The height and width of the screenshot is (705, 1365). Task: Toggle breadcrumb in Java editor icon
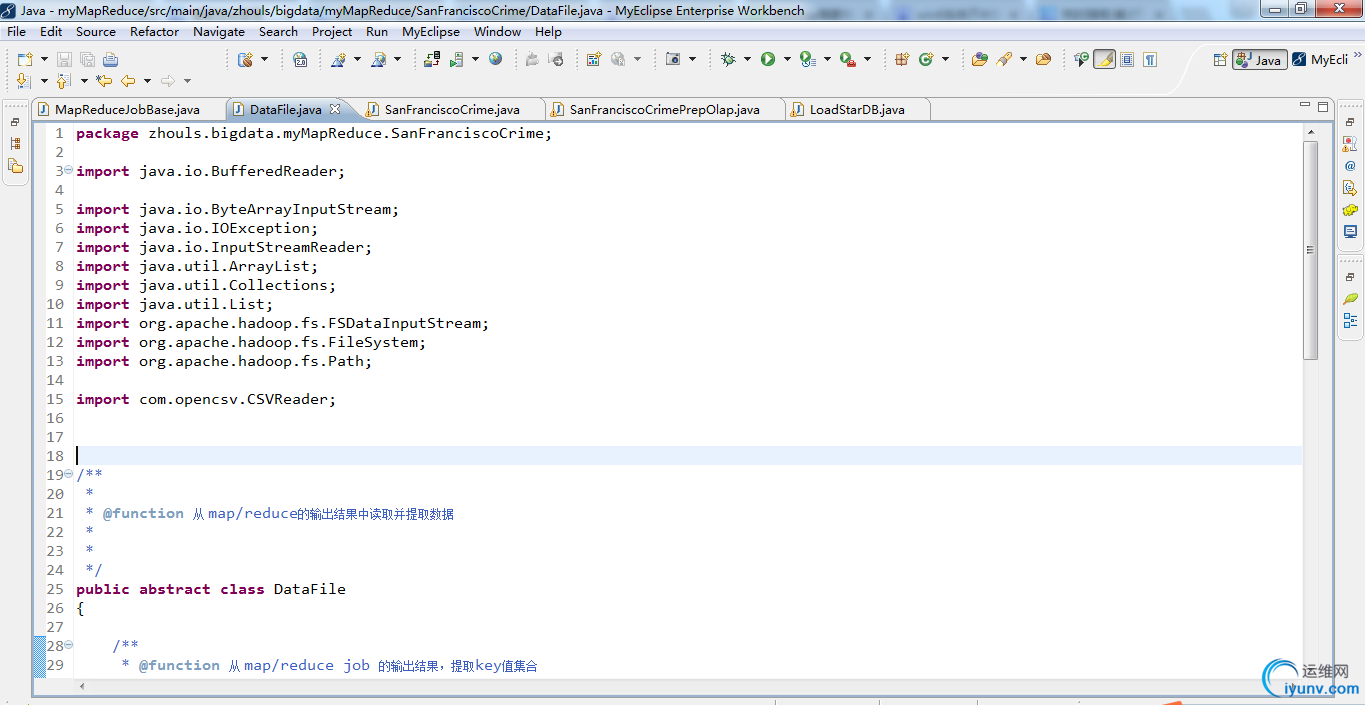point(1081,59)
